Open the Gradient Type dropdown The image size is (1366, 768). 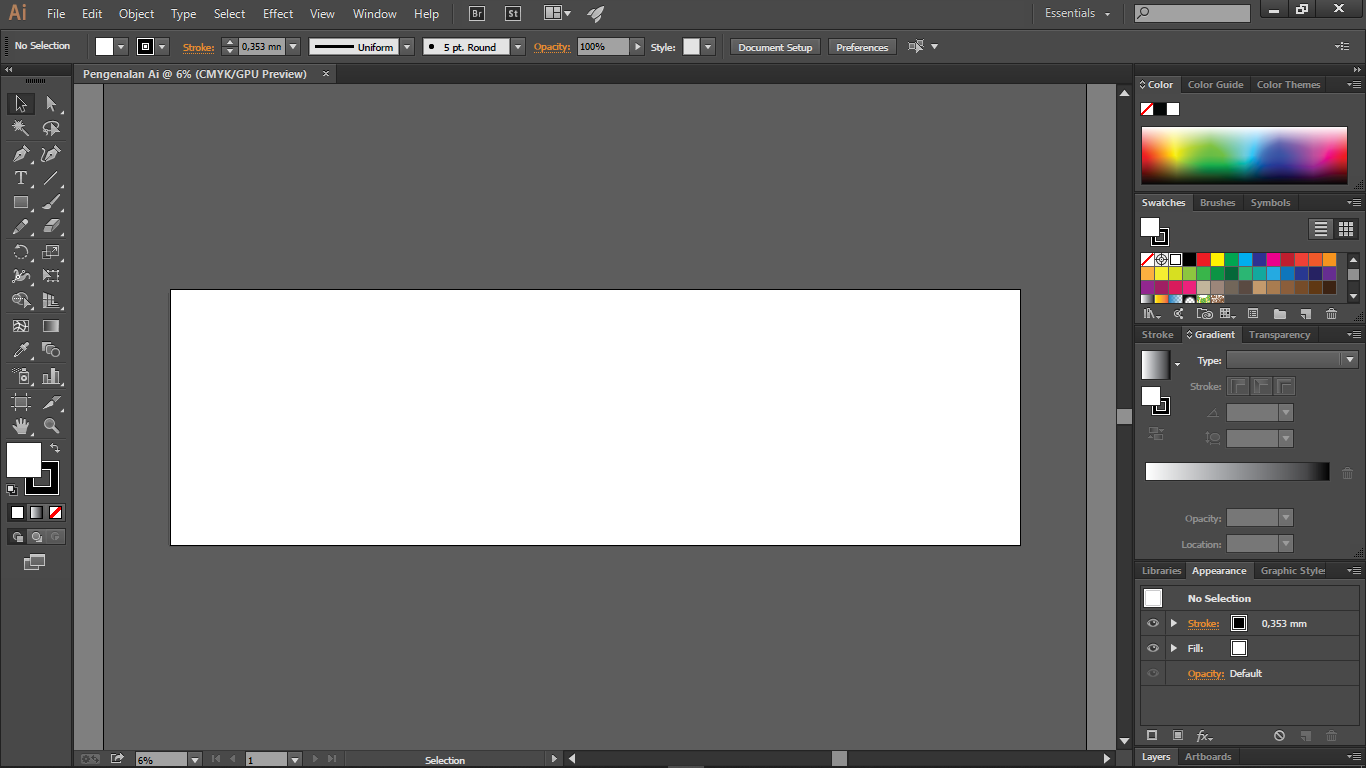pyautogui.click(x=1292, y=360)
